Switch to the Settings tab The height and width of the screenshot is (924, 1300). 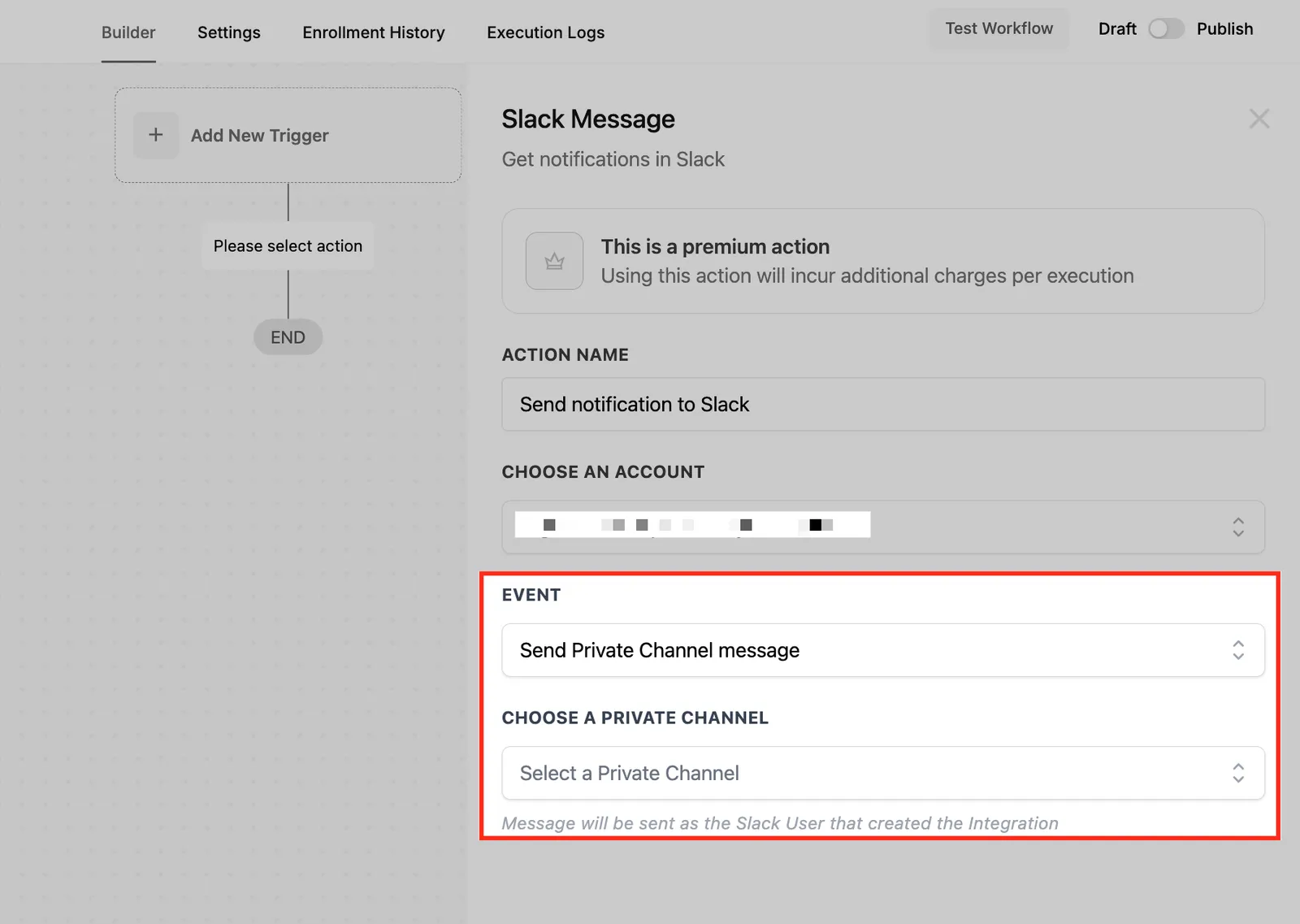[x=229, y=33]
